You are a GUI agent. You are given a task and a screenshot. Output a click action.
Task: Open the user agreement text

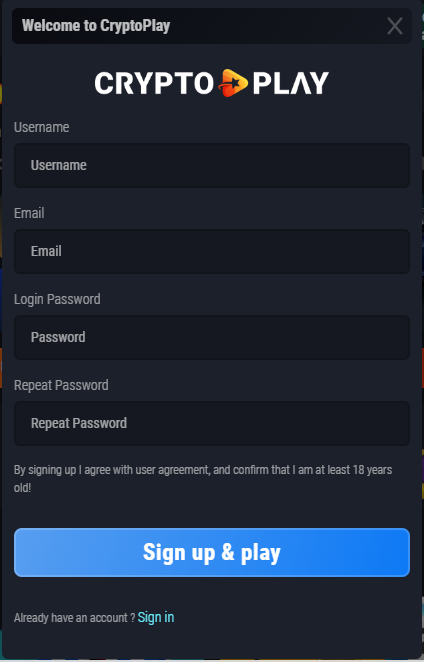pos(172,470)
